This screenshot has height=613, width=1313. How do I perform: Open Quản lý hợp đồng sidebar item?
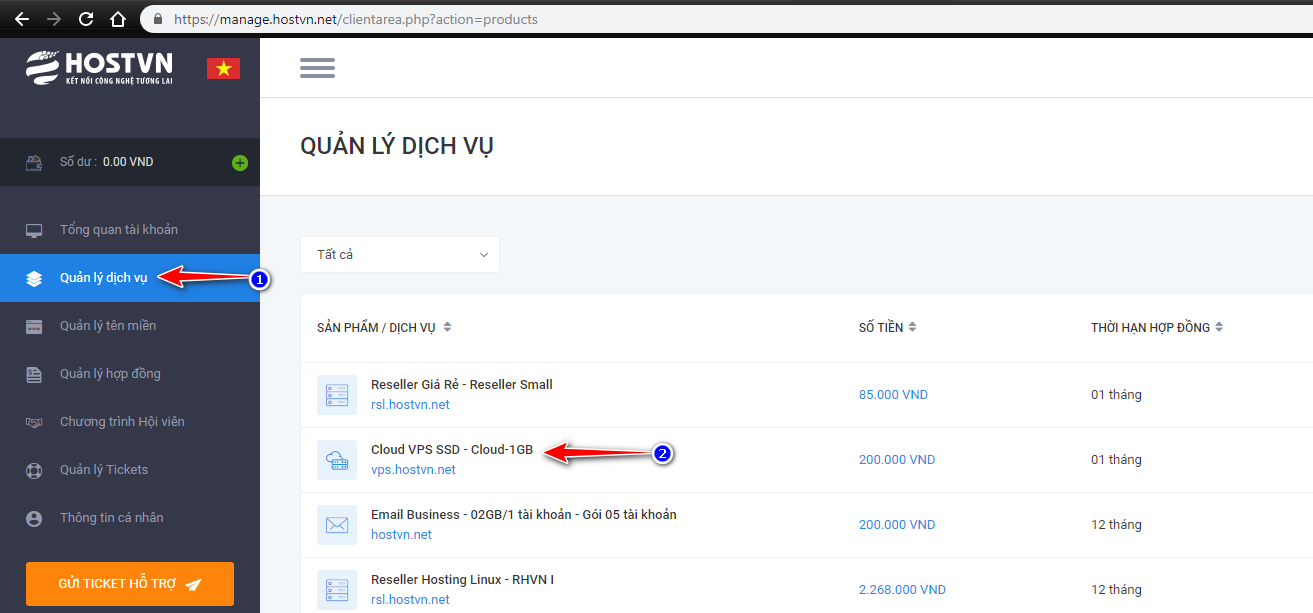coord(110,374)
